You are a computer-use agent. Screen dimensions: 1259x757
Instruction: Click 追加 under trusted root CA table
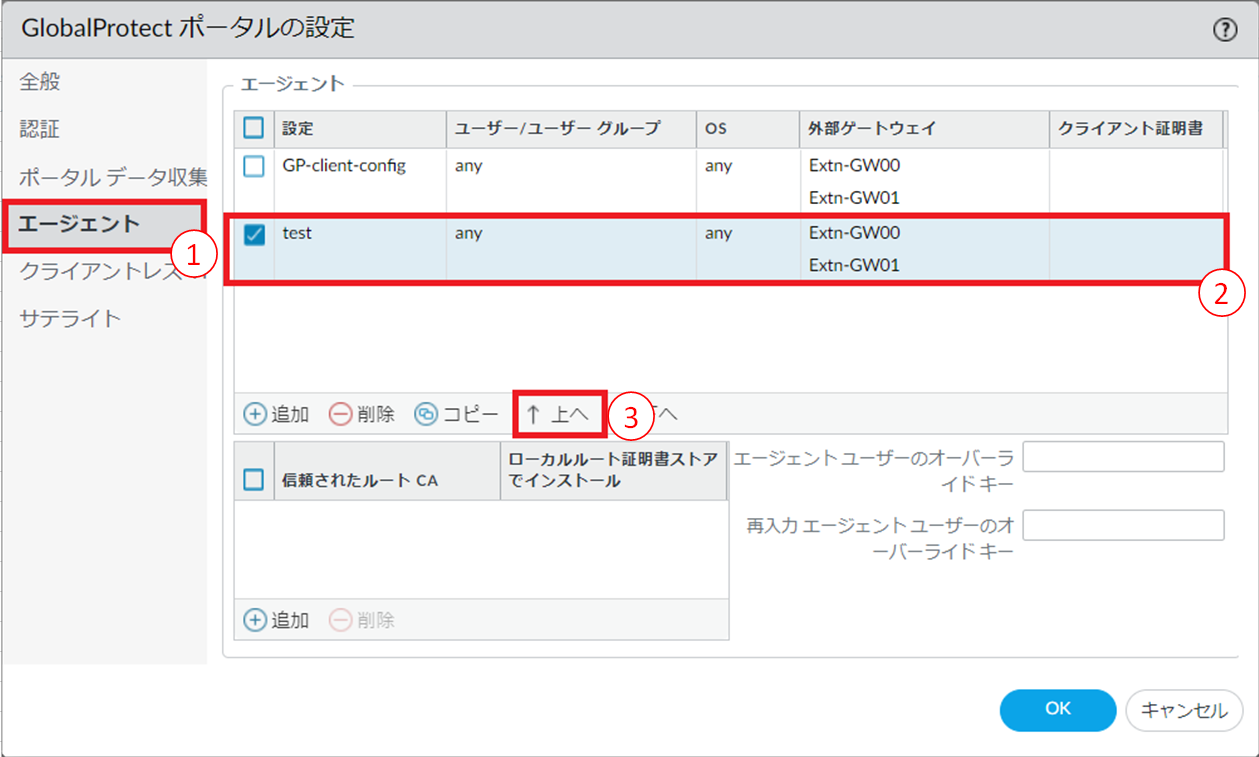coord(277,620)
